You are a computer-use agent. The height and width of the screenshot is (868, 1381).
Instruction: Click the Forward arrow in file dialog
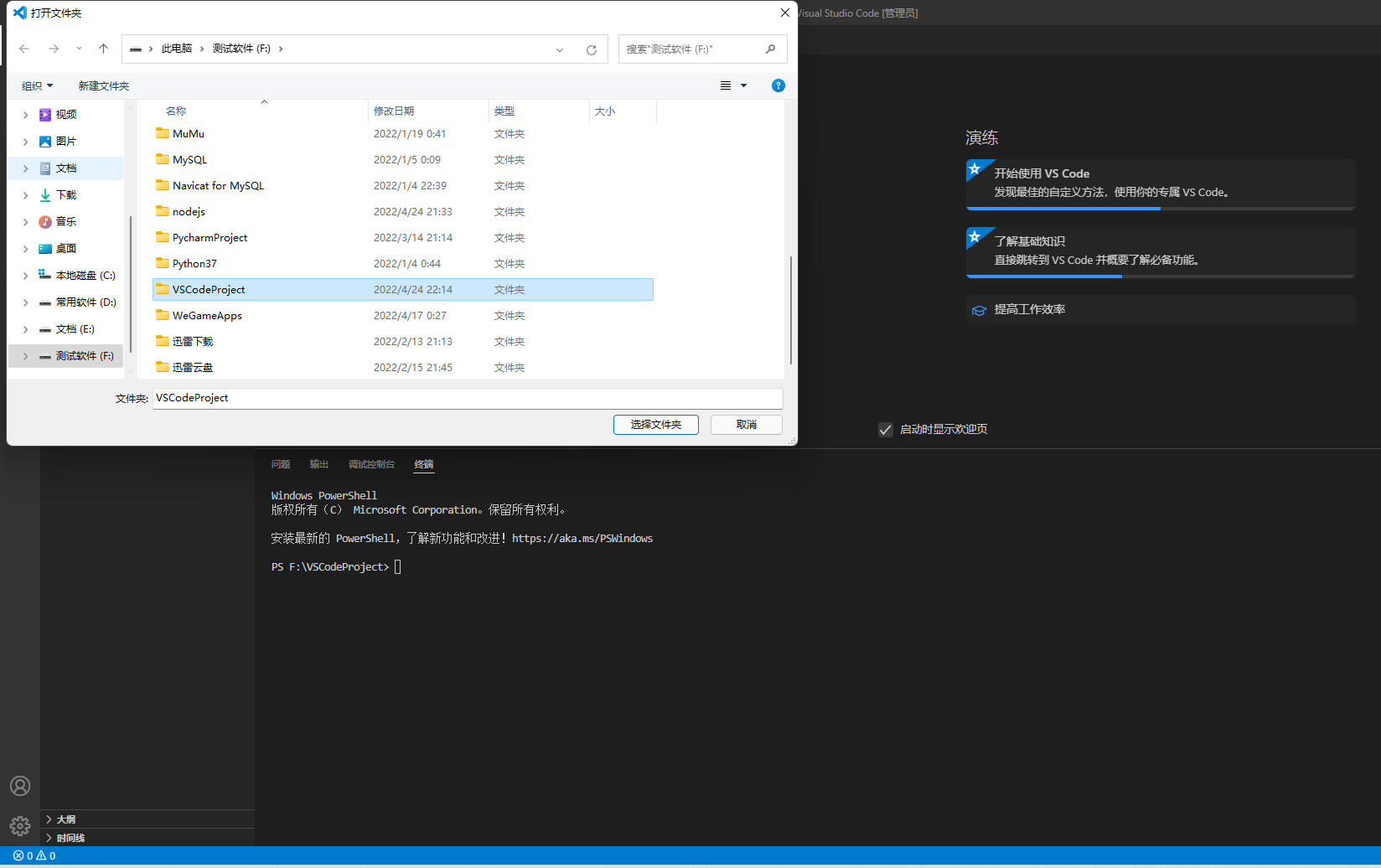coord(54,49)
